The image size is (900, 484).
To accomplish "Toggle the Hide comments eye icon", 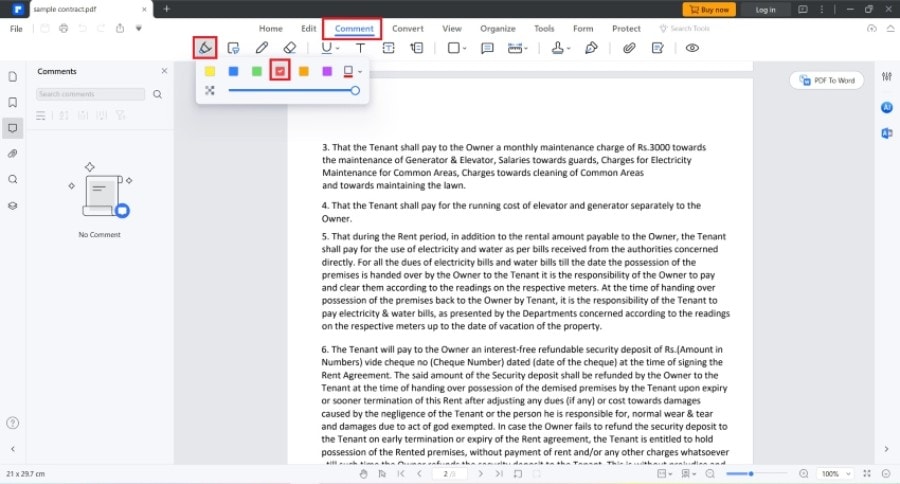I will 692,48.
